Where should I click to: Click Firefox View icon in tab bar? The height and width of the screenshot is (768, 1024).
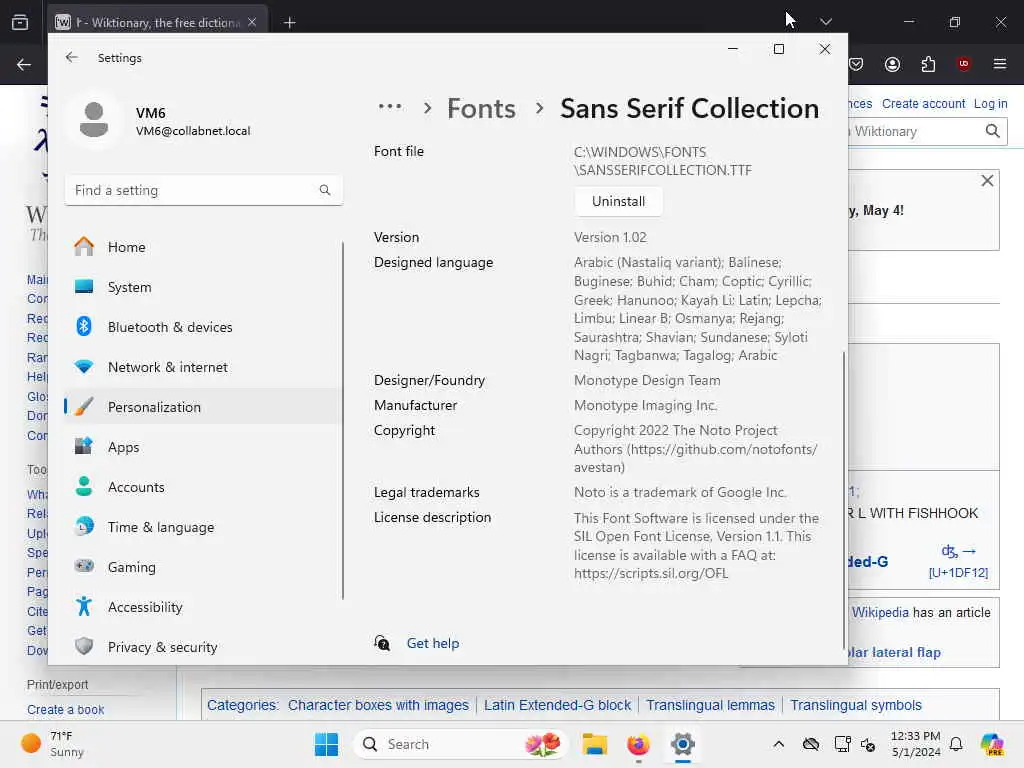20,22
